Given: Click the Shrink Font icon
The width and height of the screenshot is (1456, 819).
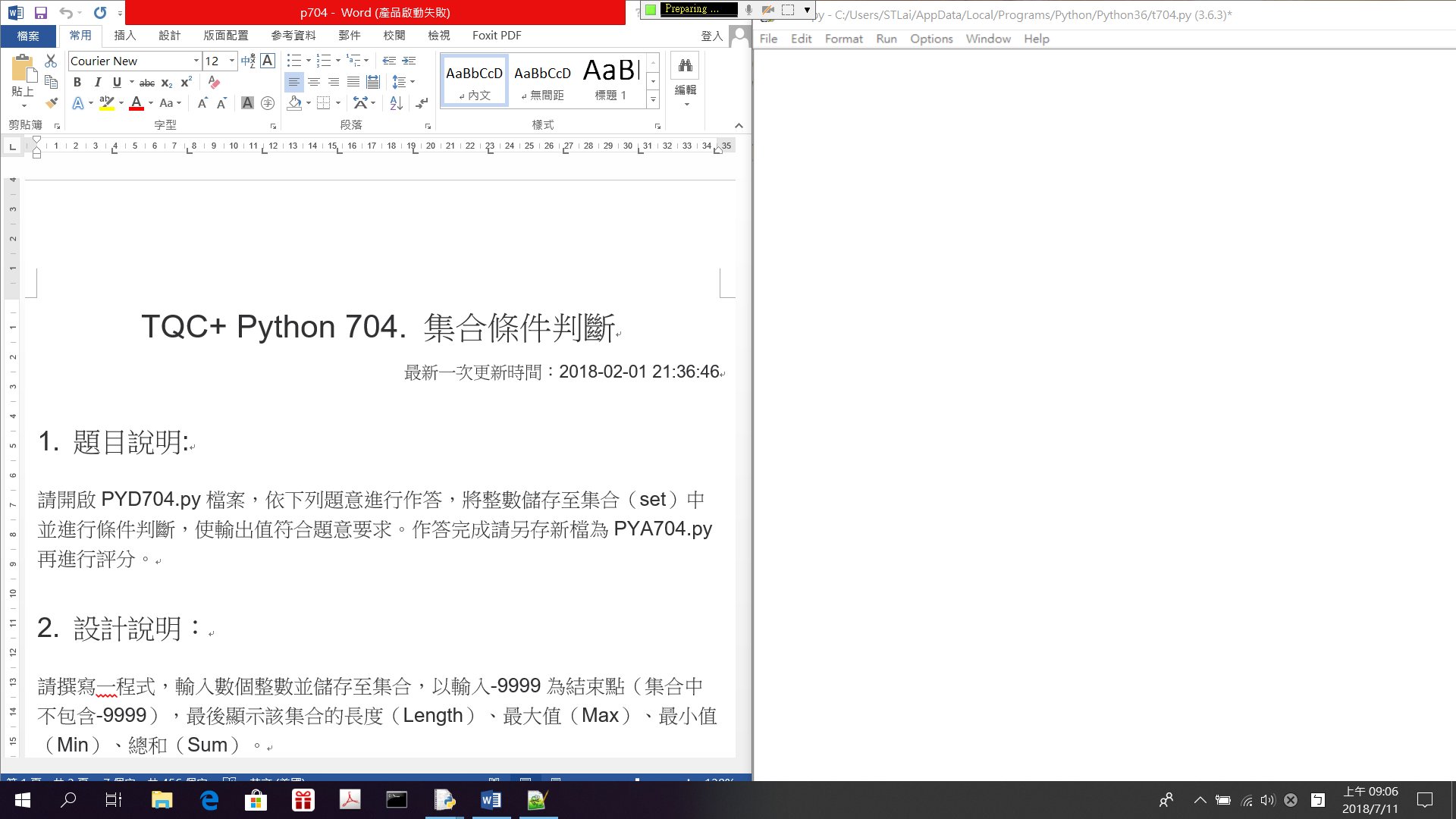Looking at the screenshot, I should coord(221,103).
